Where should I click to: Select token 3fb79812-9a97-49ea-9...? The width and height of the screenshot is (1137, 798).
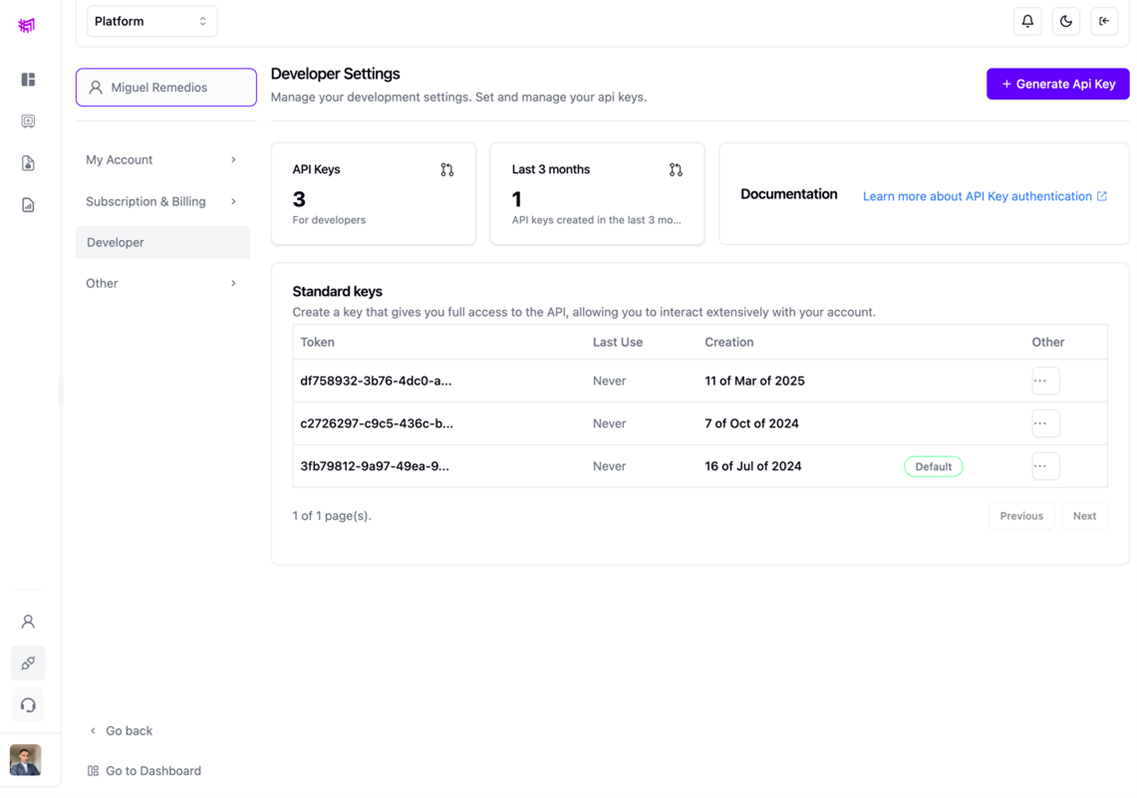pyautogui.click(x=375, y=466)
